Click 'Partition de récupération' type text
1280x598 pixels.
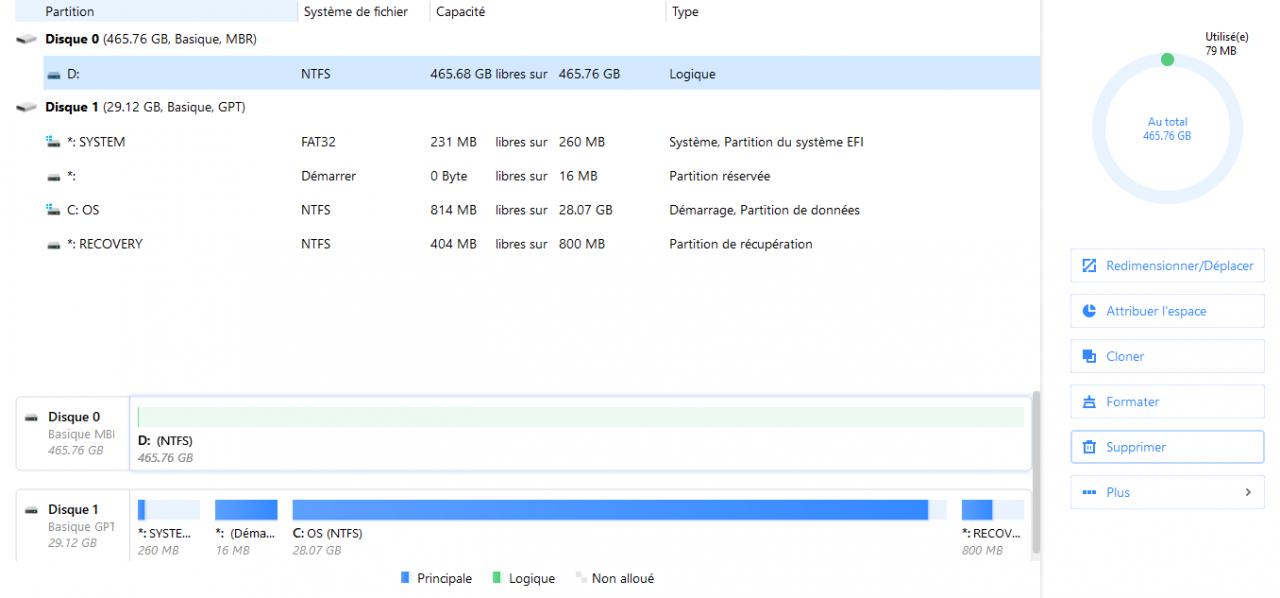(x=741, y=244)
